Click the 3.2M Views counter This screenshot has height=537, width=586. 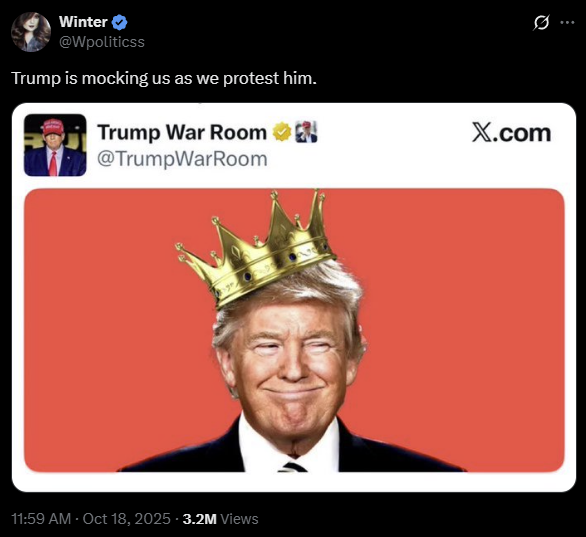220,519
